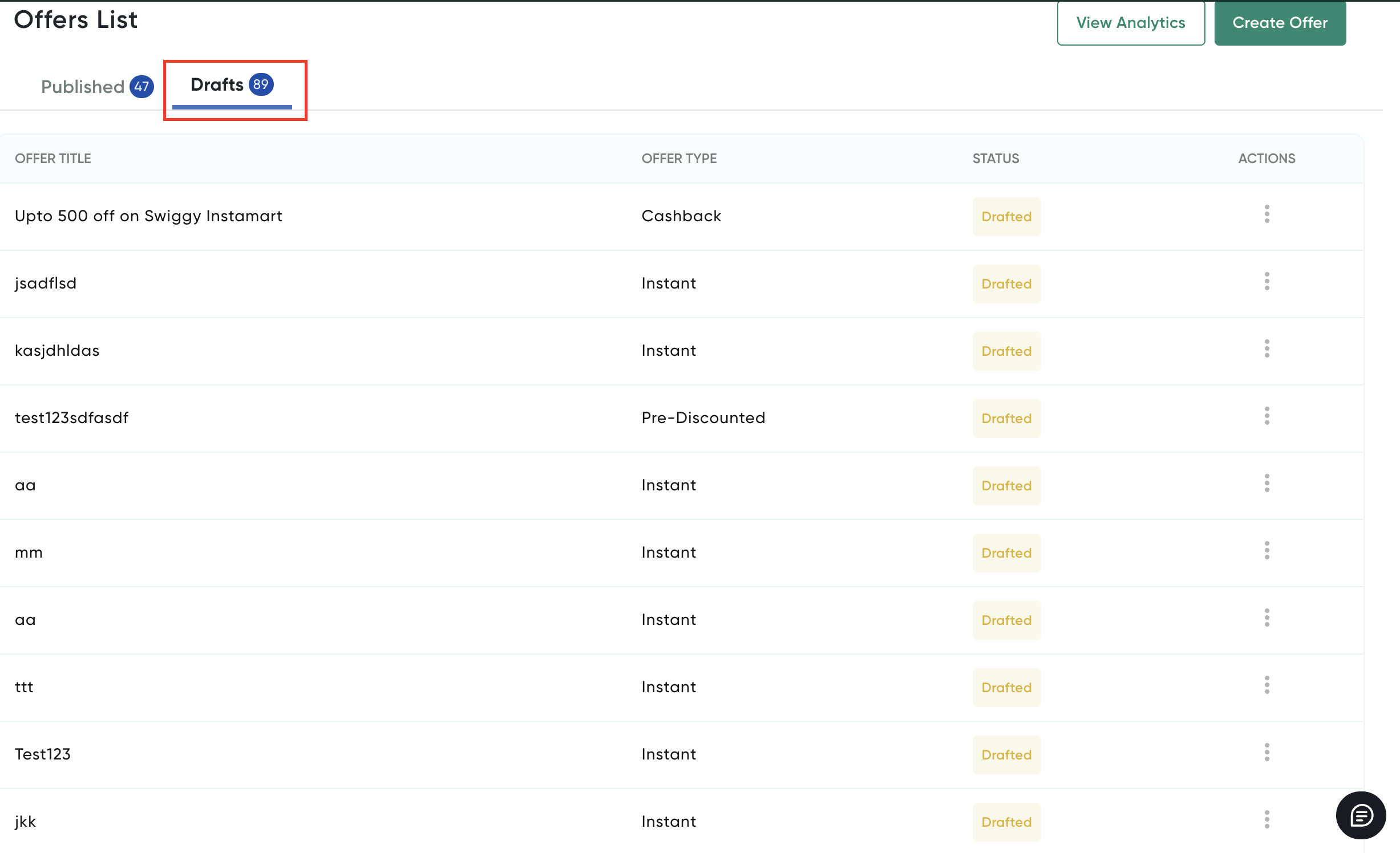This screenshot has height=853, width=1400.
Task: Click the View Analytics button
Action: click(x=1131, y=23)
